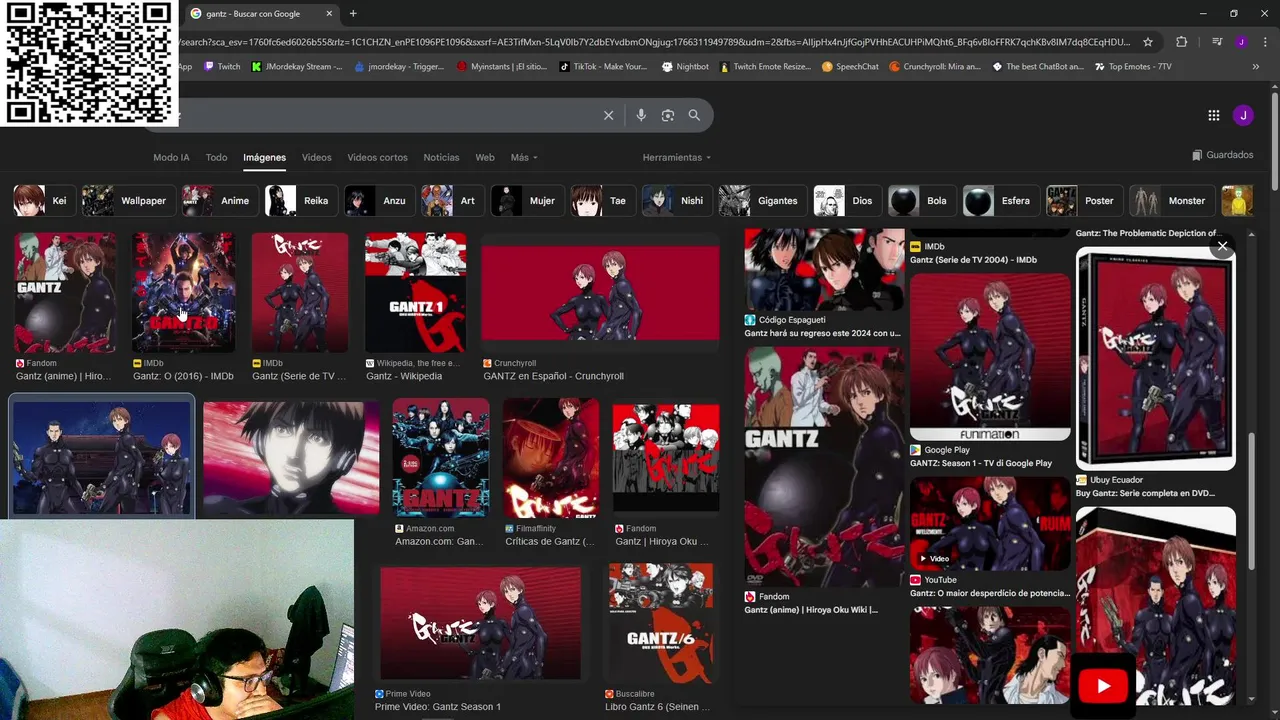Switch to Noticias tab
The image size is (1280, 720).
click(x=441, y=158)
